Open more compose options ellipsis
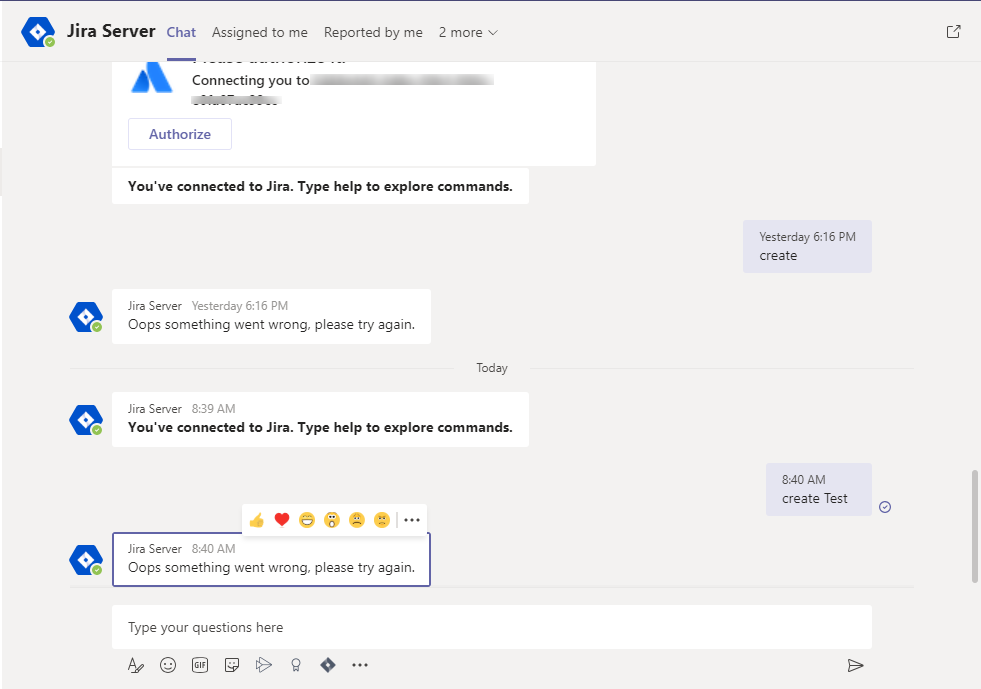981x689 pixels. point(360,665)
